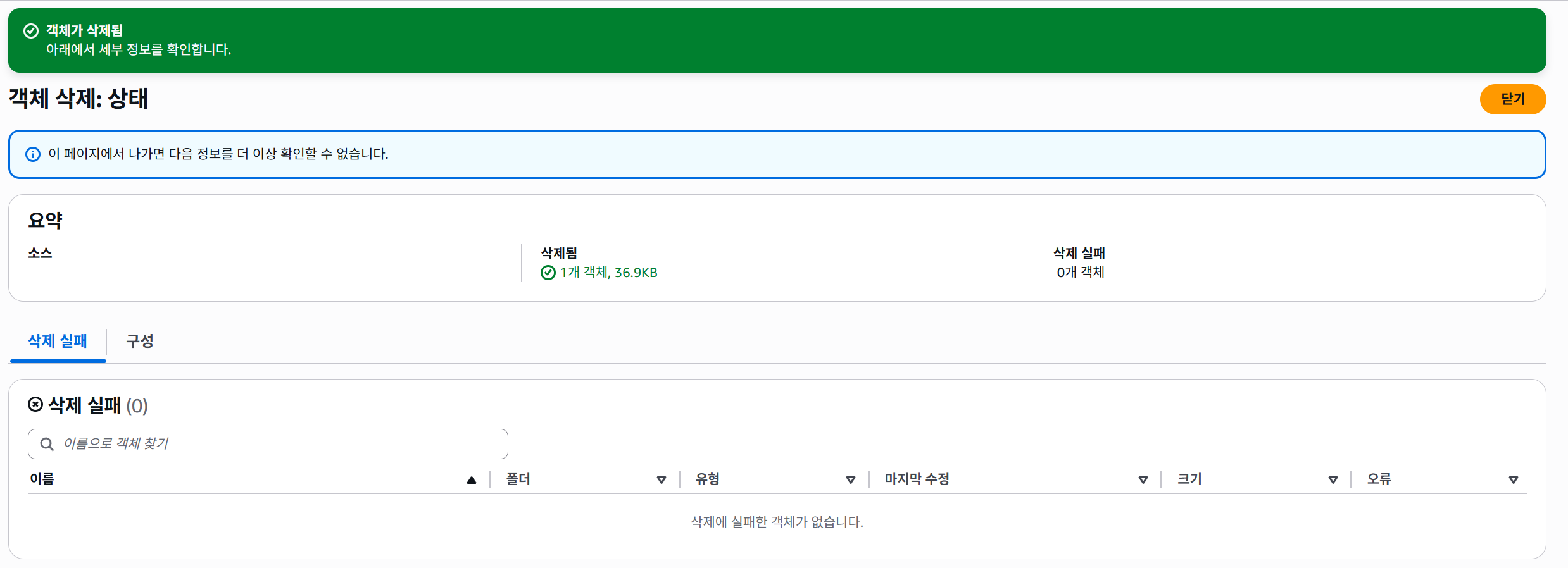The image size is (1568, 568).
Task: Click the X circle icon beside 삭제 실패 (0)
Action: pos(35,404)
